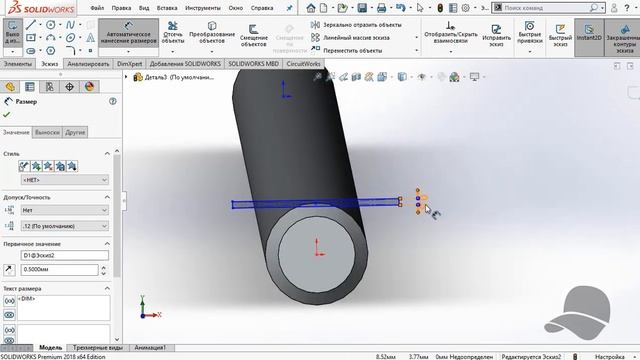Click Repair Sketch (Исправить эскиз)
Image resolution: width=640 pixels, height=360 pixels.
[x=496, y=35]
